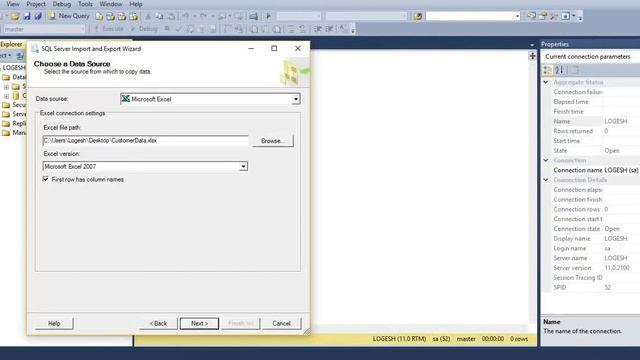Click New Query in the toolbar
The width and height of the screenshot is (640, 360).
69,16
